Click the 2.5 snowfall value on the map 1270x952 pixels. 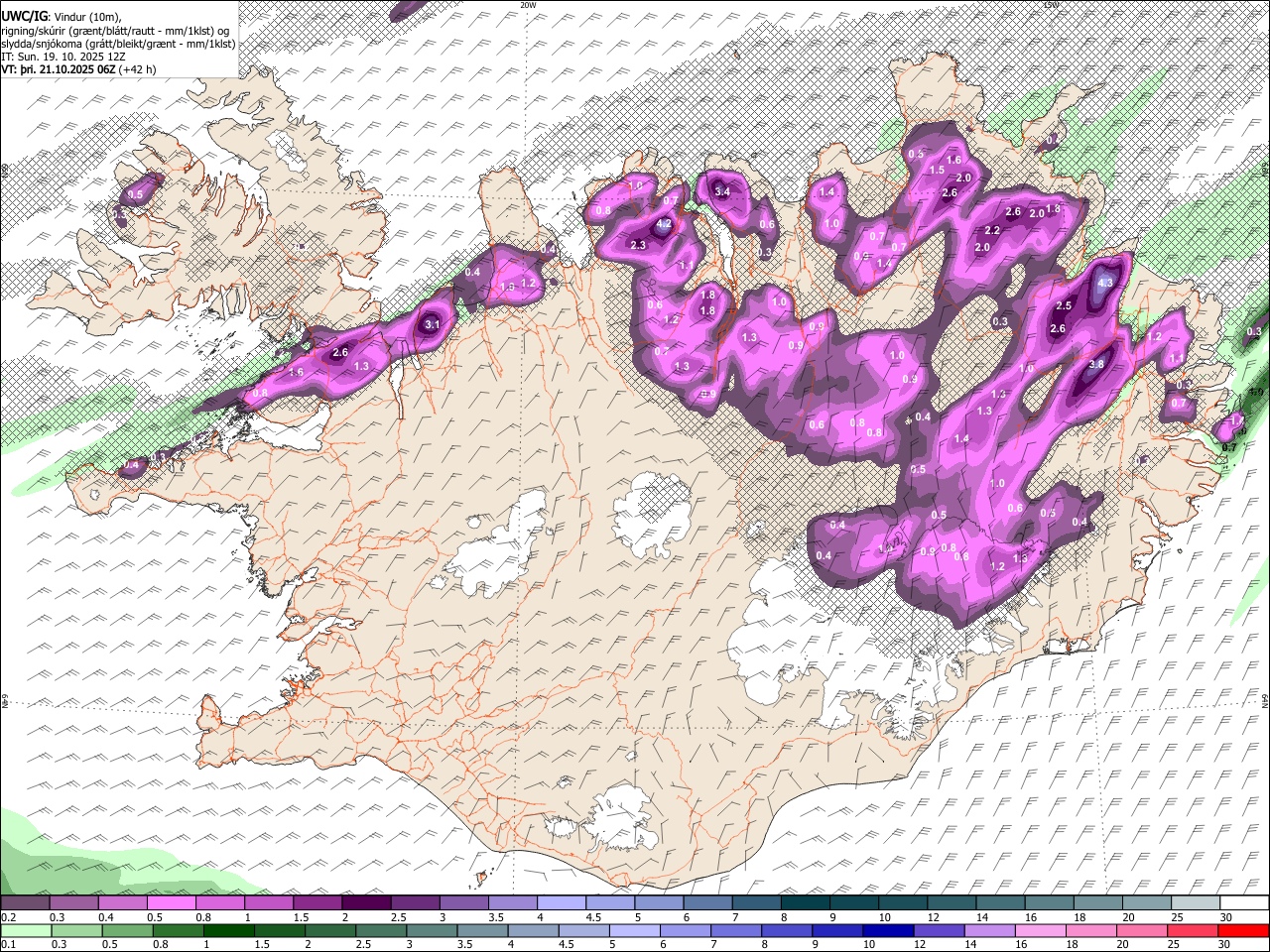pyautogui.click(x=1065, y=305)
